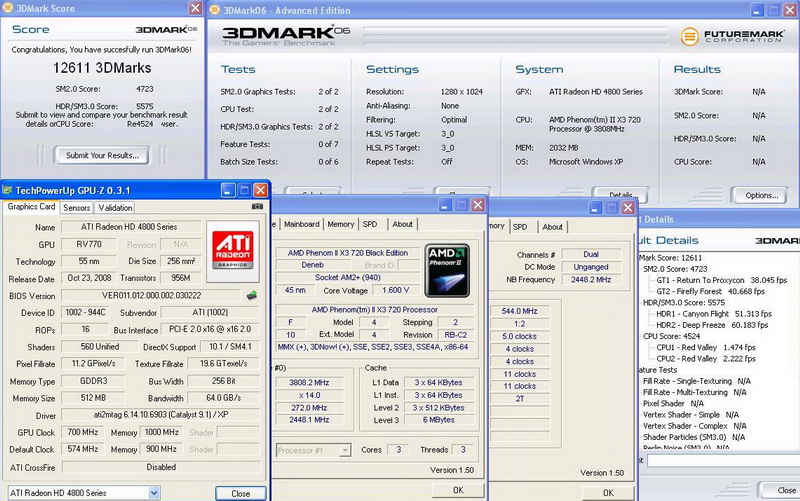Click the 12611 3DMarks score text

pos(102,68)
